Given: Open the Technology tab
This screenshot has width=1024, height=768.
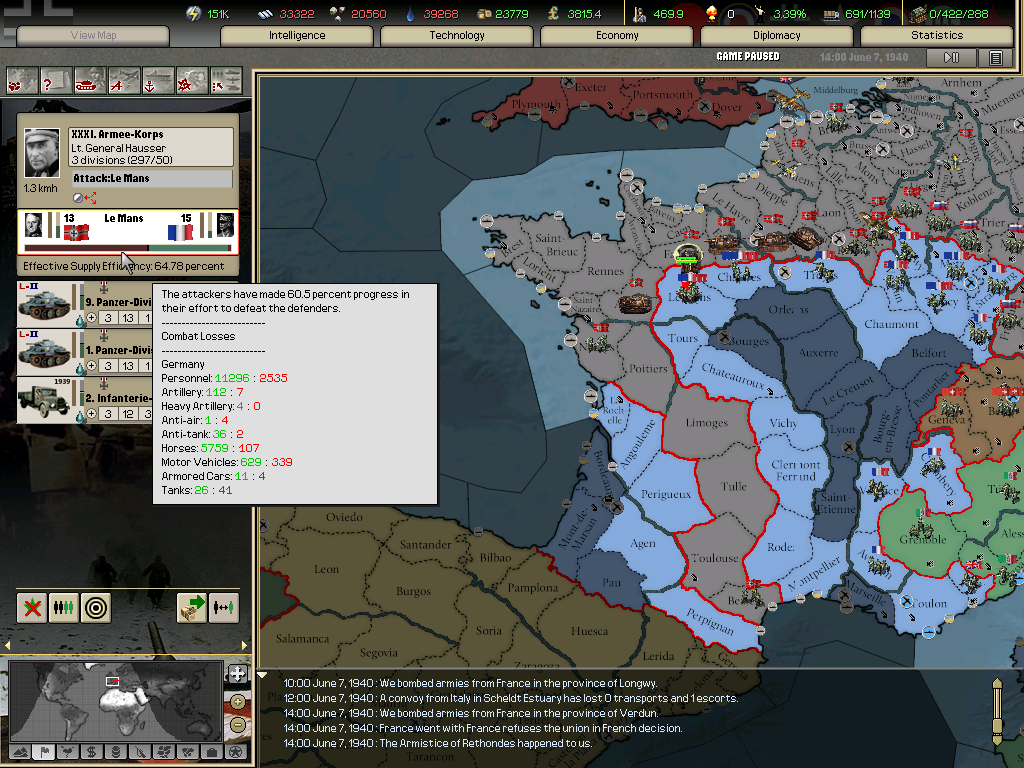Looking at the screenshot, I should (457, 35).
